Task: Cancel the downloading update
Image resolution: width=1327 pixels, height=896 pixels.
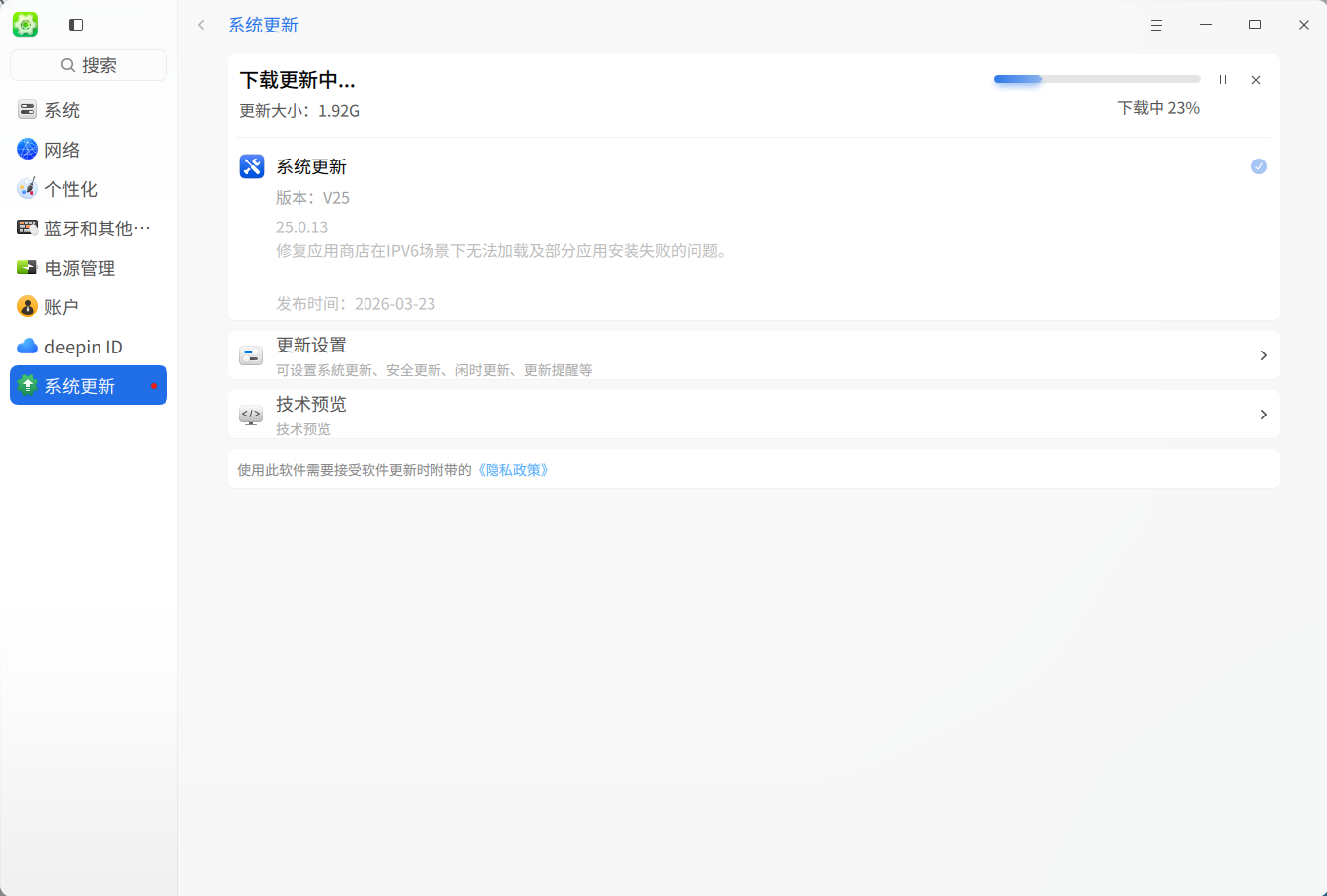Action: (1255, 79)
